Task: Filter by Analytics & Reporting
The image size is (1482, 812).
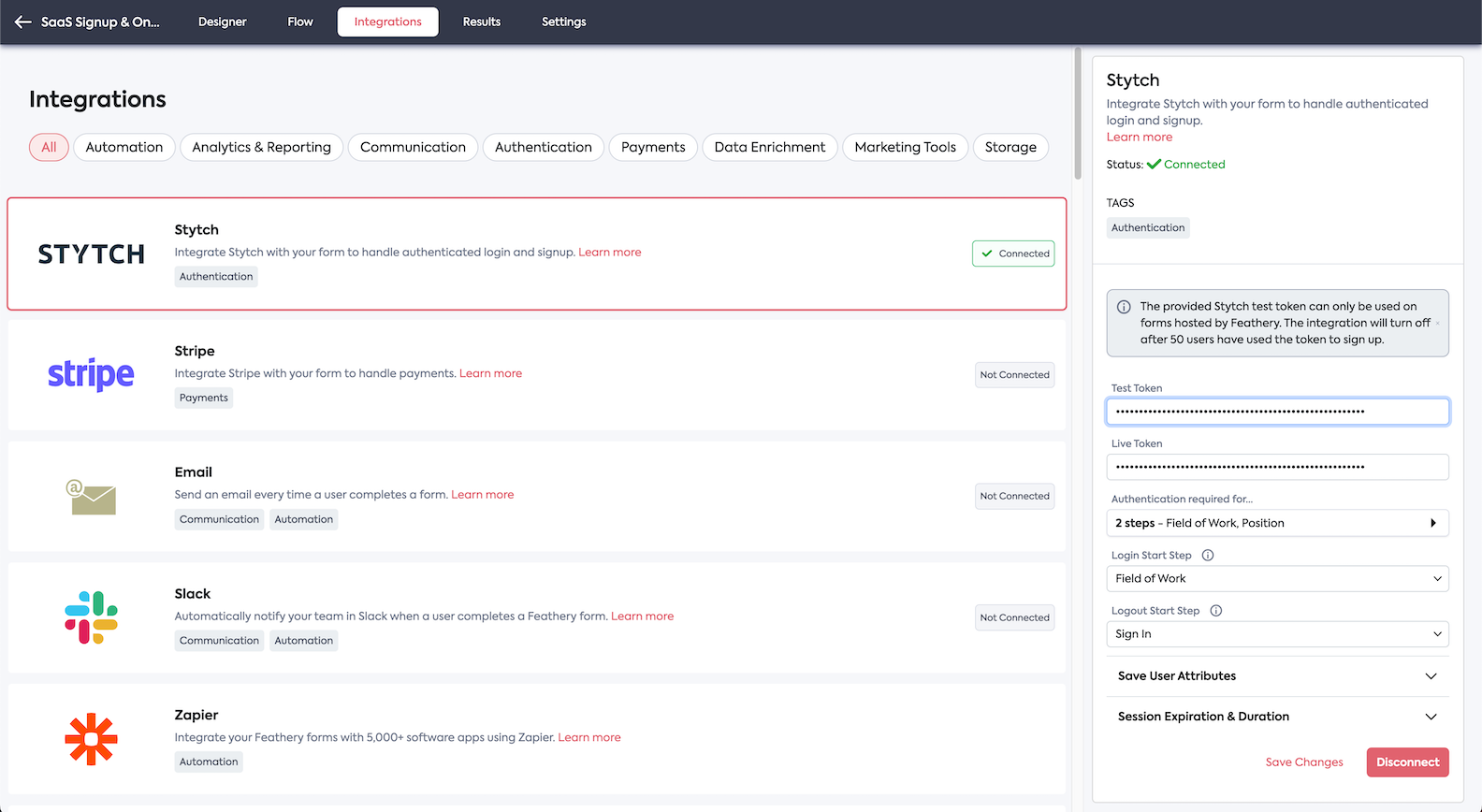Action: pyautogui.click(x=262, y=147)
